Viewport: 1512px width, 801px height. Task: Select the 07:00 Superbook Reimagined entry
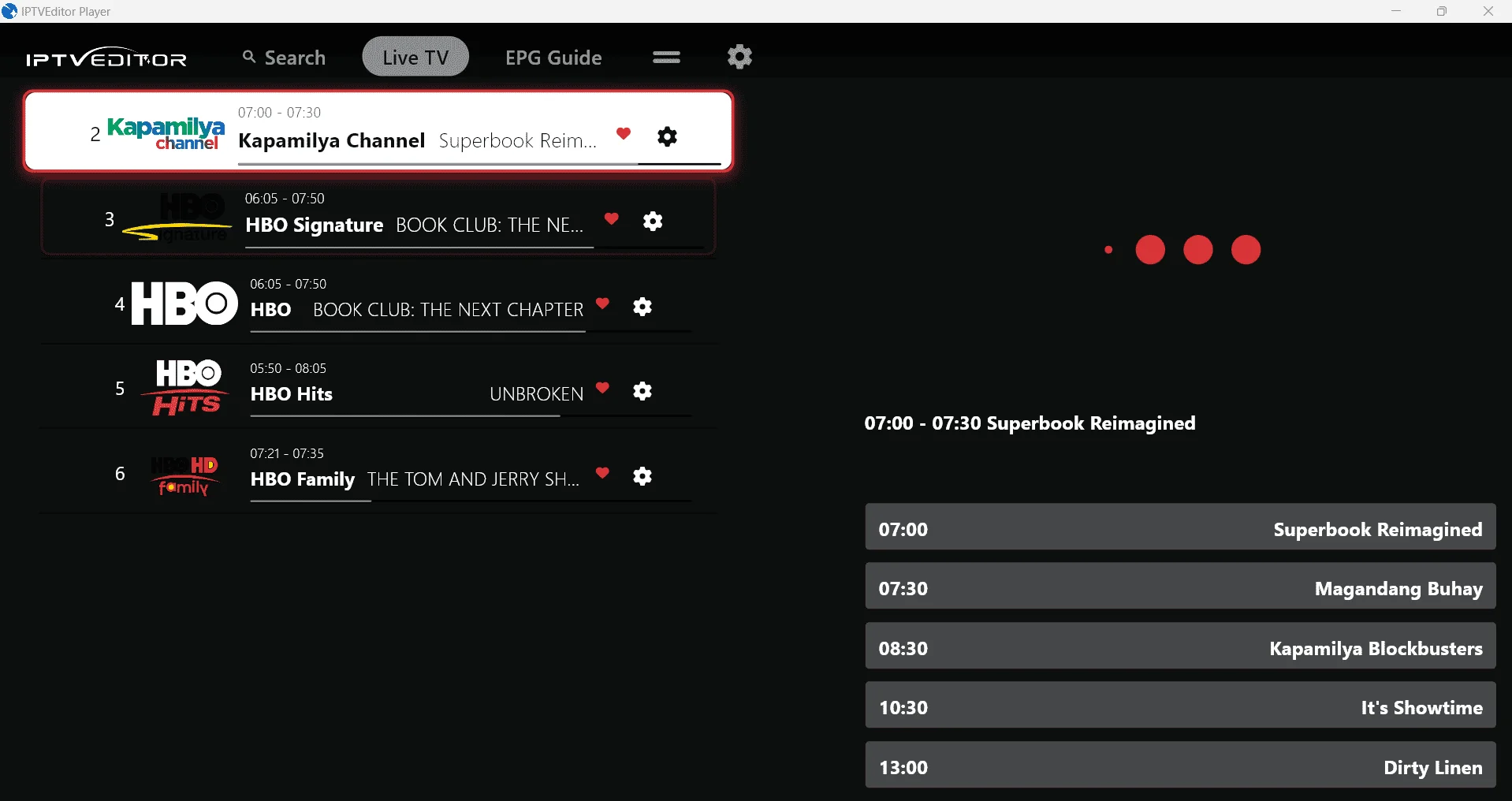click(1180, 527)
